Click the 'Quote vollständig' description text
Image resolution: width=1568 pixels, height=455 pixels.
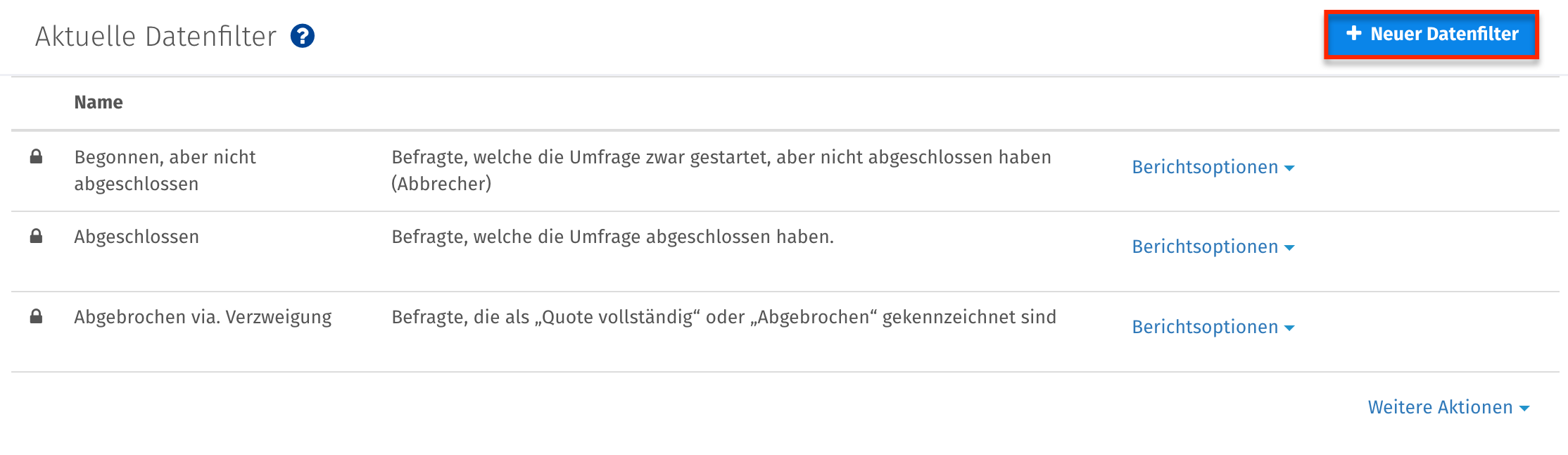pos(723,317)
